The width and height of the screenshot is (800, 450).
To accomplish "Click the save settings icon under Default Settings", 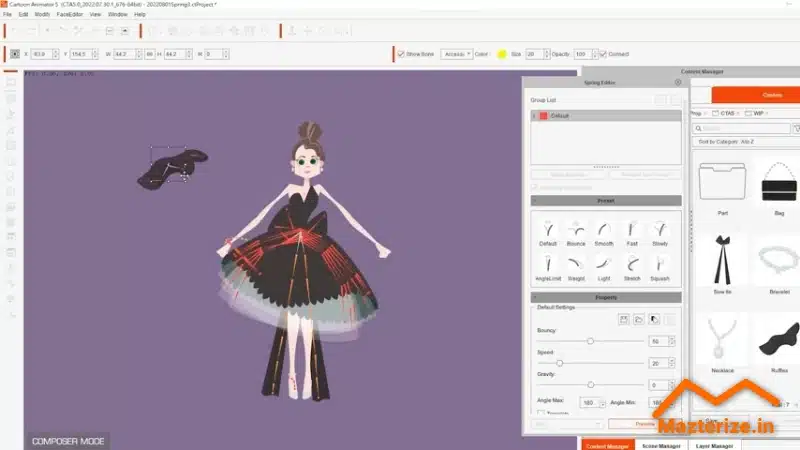I will [623, 319].
